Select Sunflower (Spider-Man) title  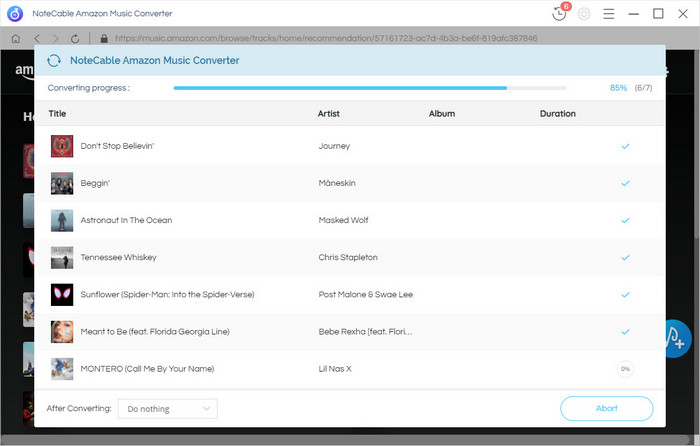click(x=167, y=295)
